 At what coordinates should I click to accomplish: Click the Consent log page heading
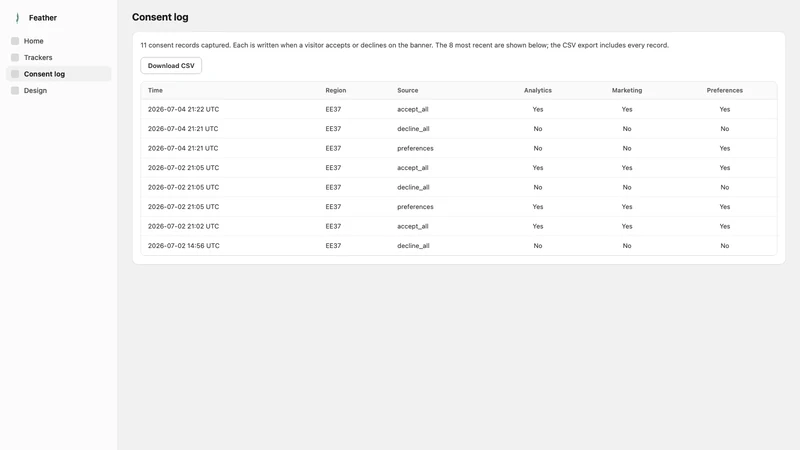pos(160,17)
